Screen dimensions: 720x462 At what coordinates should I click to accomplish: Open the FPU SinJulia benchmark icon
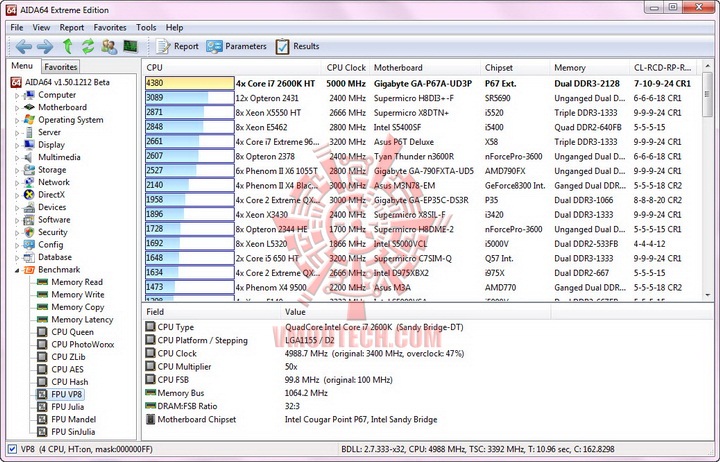pyautogui.click(x=42, y=431)
